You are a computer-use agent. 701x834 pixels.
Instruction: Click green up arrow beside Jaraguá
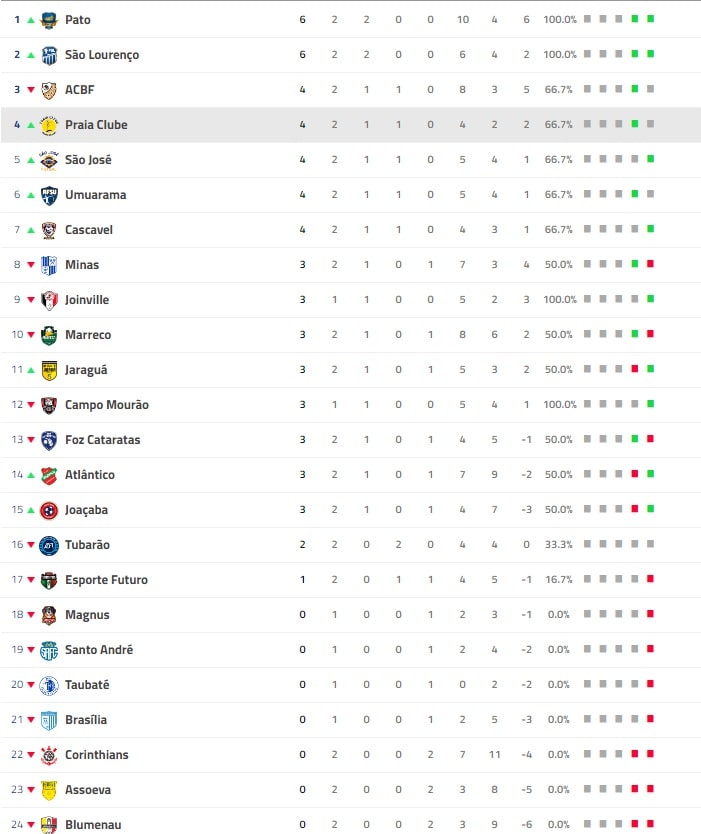coord(31,370)
